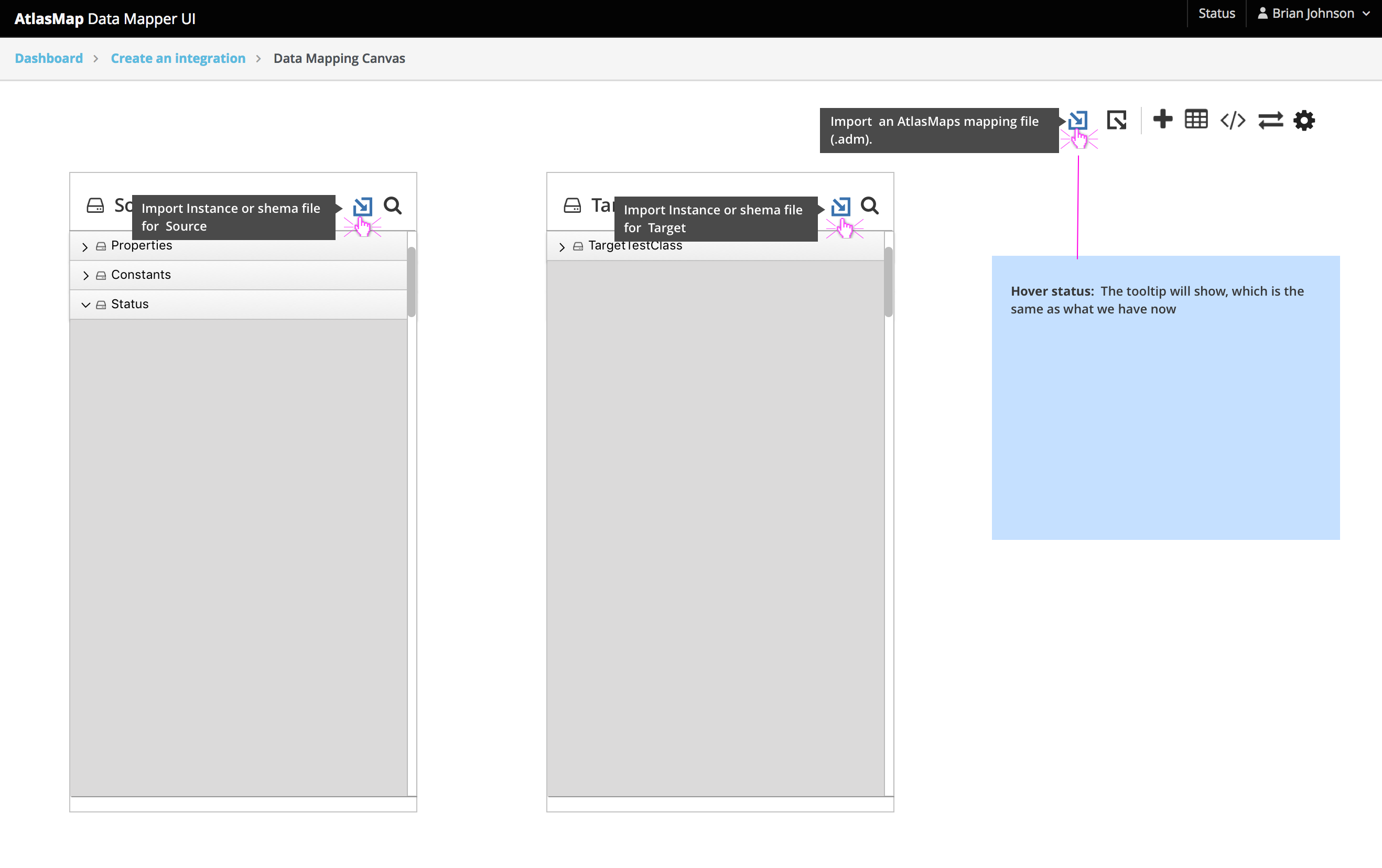Open the Create an integration link
Screen dimensions: 1382x868
pos(178,58)
